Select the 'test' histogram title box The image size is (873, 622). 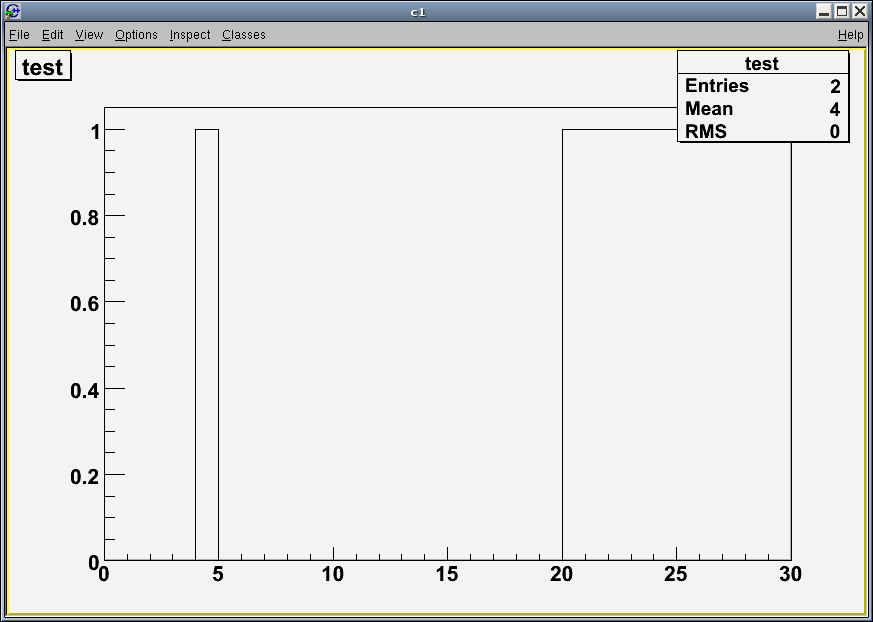coord(43,68)
